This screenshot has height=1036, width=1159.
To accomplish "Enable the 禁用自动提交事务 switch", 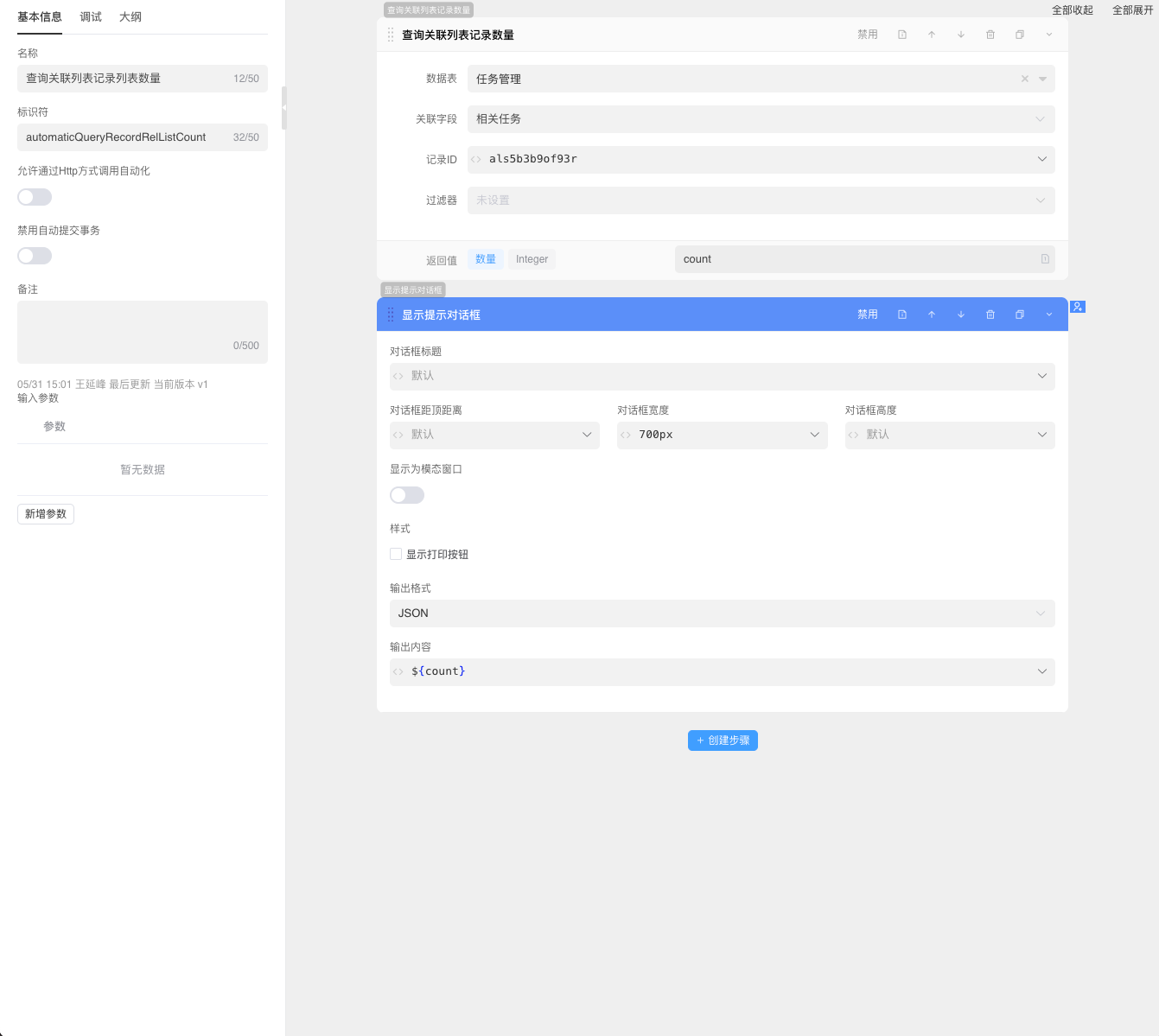I will pyautogui.click(x=35, y=256).
